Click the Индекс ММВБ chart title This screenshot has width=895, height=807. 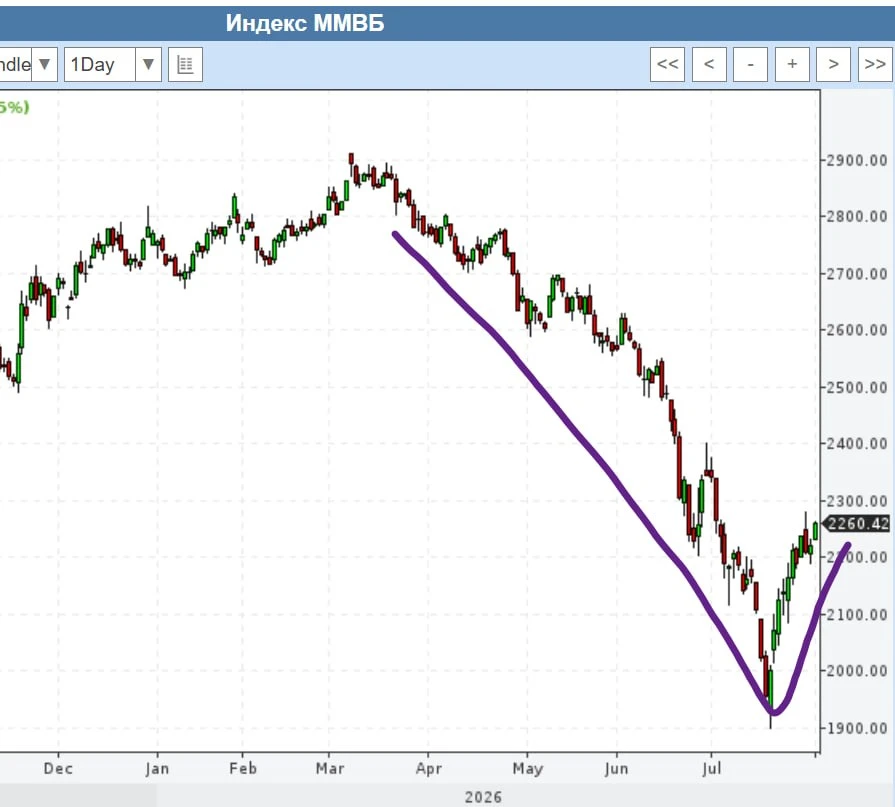tap(305, 23)
